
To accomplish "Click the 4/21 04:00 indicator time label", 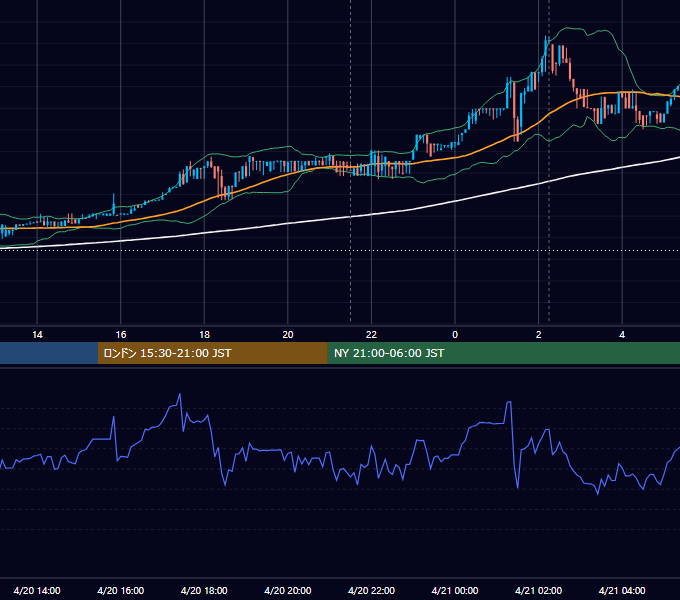I will (x=622, y=590).
